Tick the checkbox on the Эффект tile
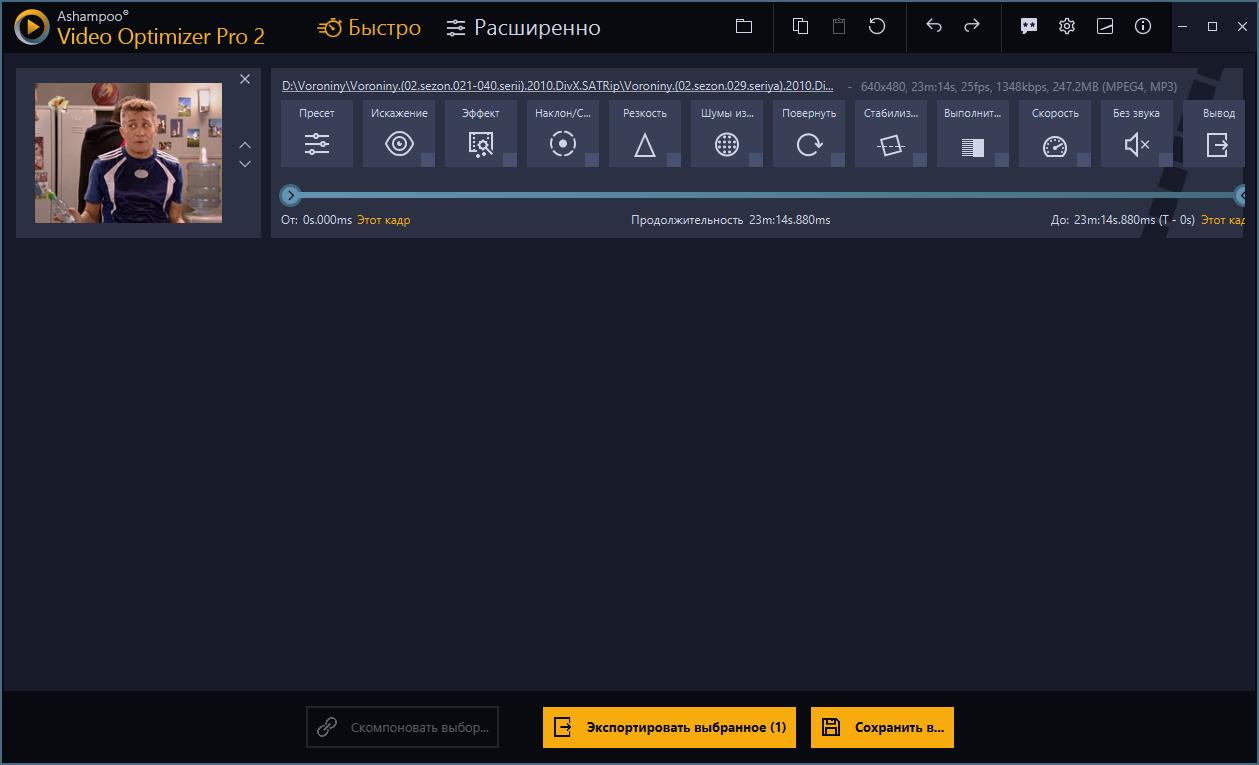 pos(509,160)
